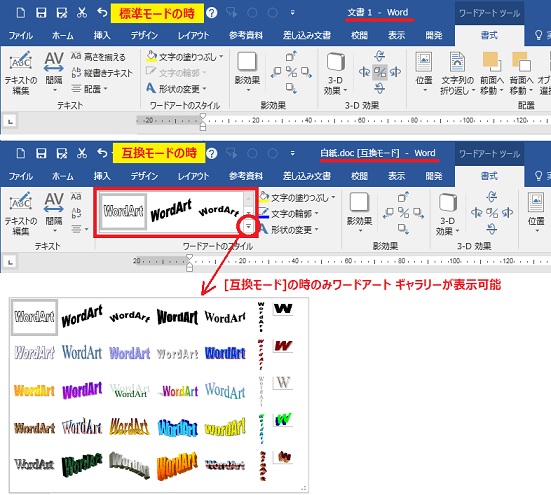Image resolution: width=551 pixels, height=495 pixels.
Task: Click tab selector button left of lower ruler
Action: [10, 262]
